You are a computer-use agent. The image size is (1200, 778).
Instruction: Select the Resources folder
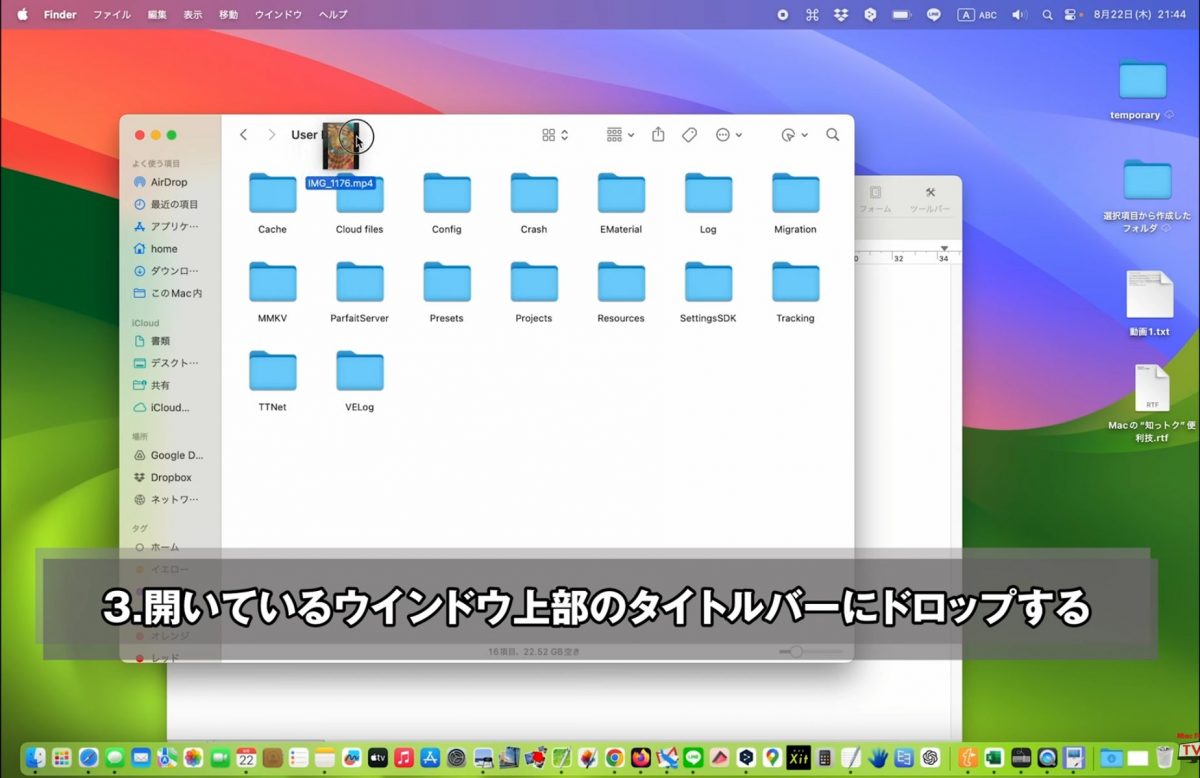(x=621, y=293)
